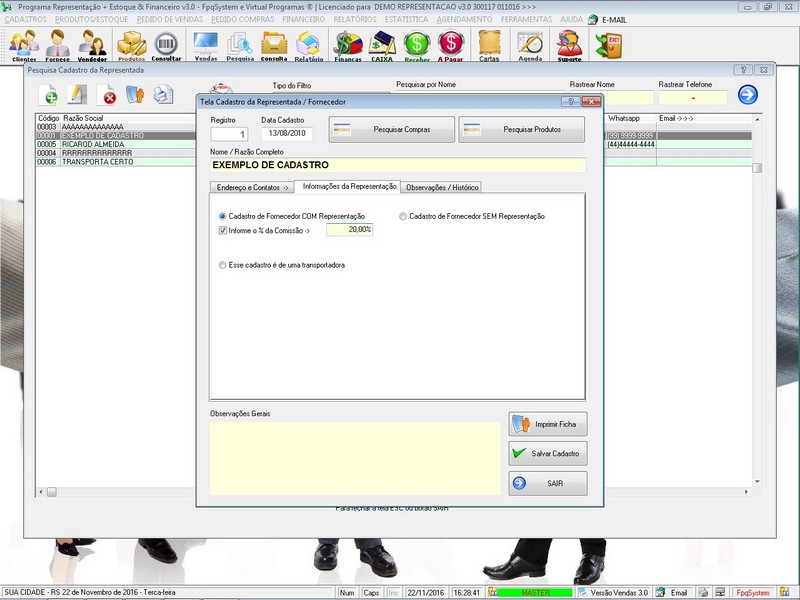Open the CAIXA cash book icon
Image resolution: width=800 pixels, height=600 pixels.
tap(382, 45)
